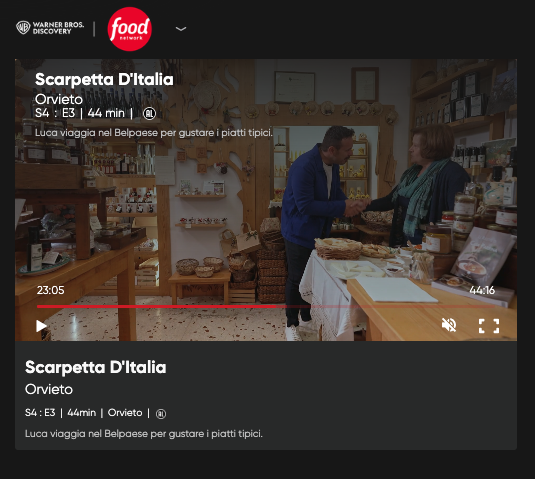Click the Scarpetta D'Italia title in video overlay
Image resolution: width=535 pixels, height=479 pixels.
(x=104, y=79)
